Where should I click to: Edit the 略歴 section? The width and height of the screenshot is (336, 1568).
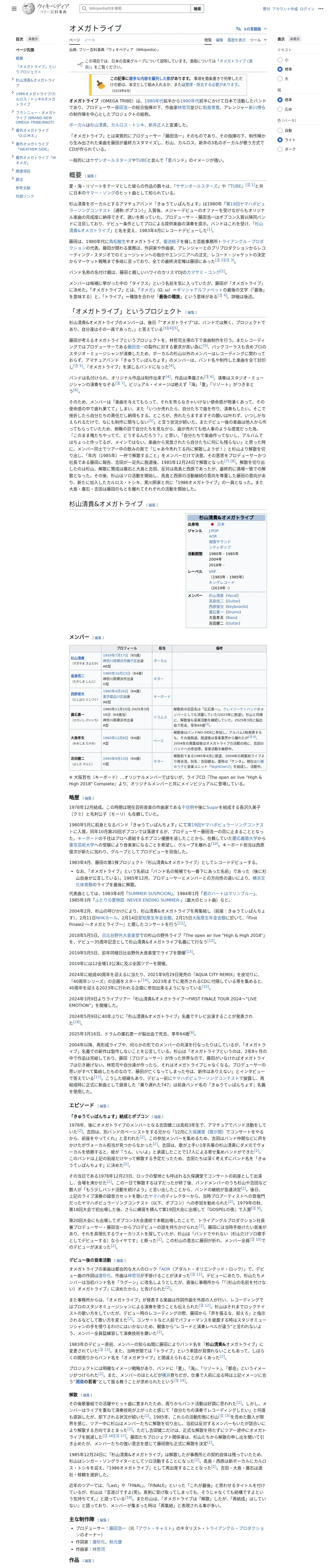coord(88,798)
